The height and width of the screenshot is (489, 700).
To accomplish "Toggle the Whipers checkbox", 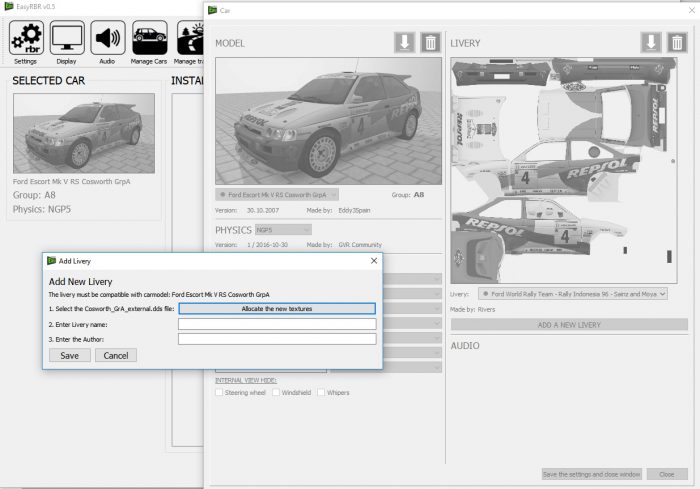I will (x=321, y=392).
